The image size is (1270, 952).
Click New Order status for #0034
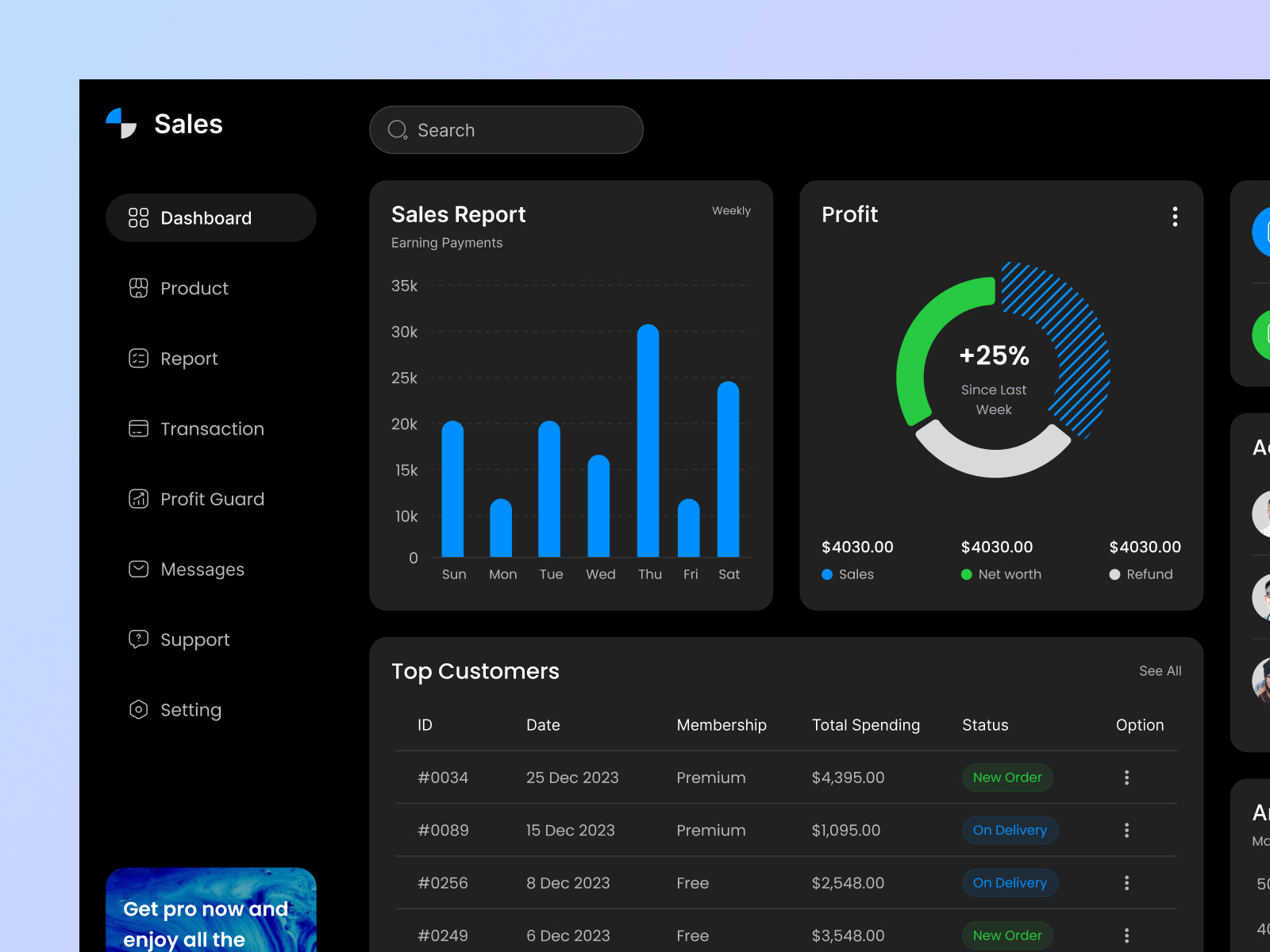point(1007,777)
